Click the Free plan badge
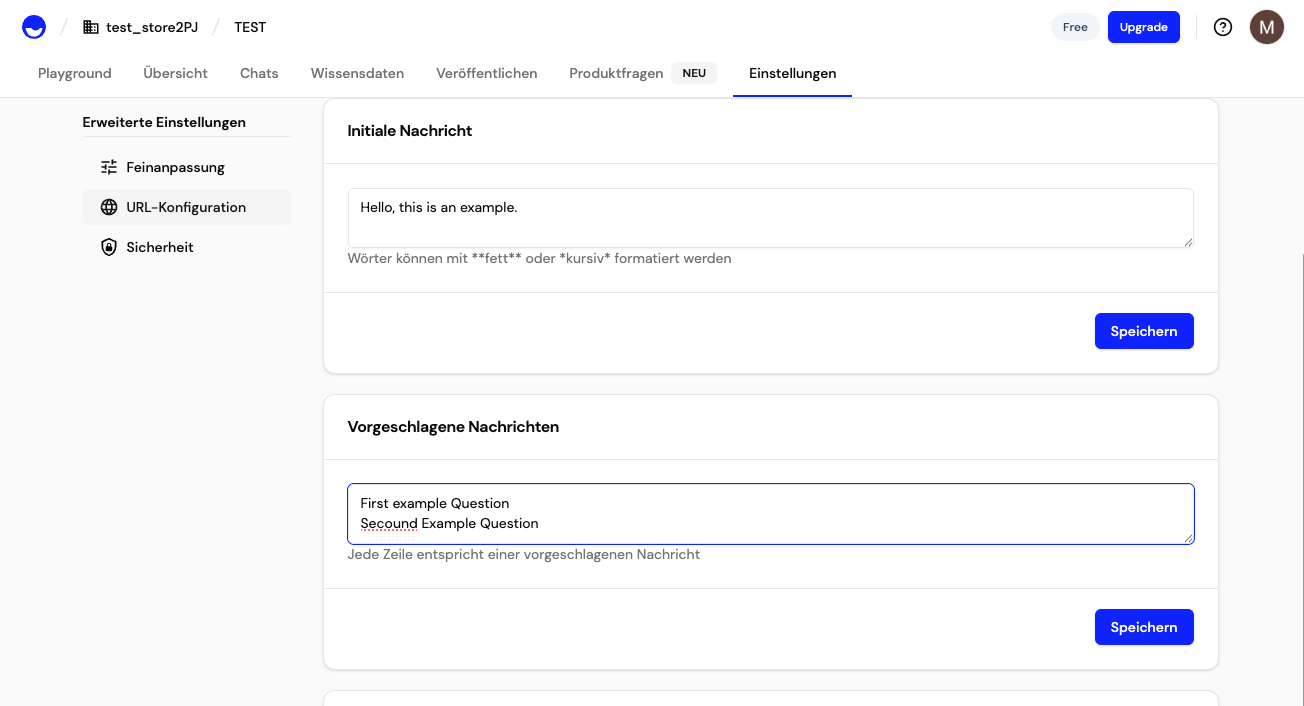The image size is (1304, 706). tap(1074, 26)
